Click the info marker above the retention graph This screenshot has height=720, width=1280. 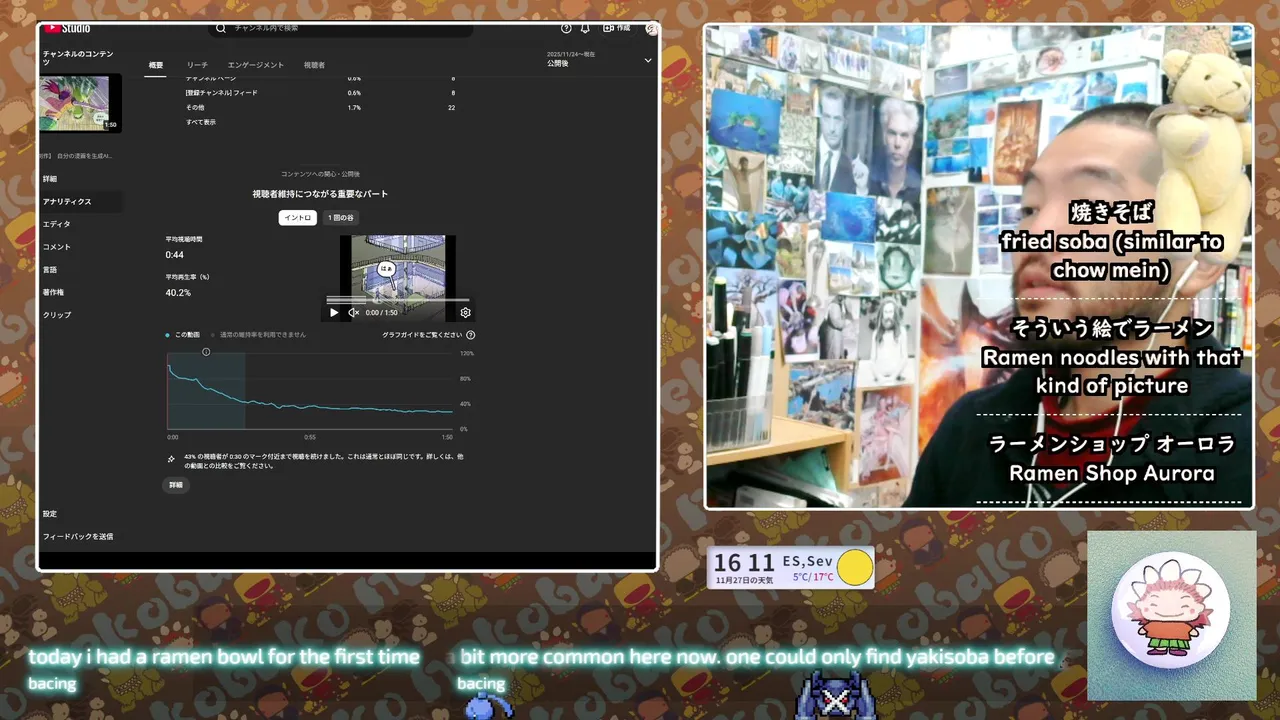[206, 352]
